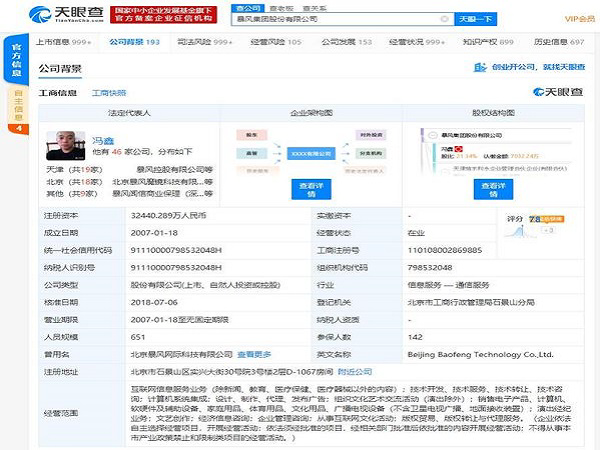
Task: Click the 公司类型 value 股份有限公司
Action: (x=205, y=285)
